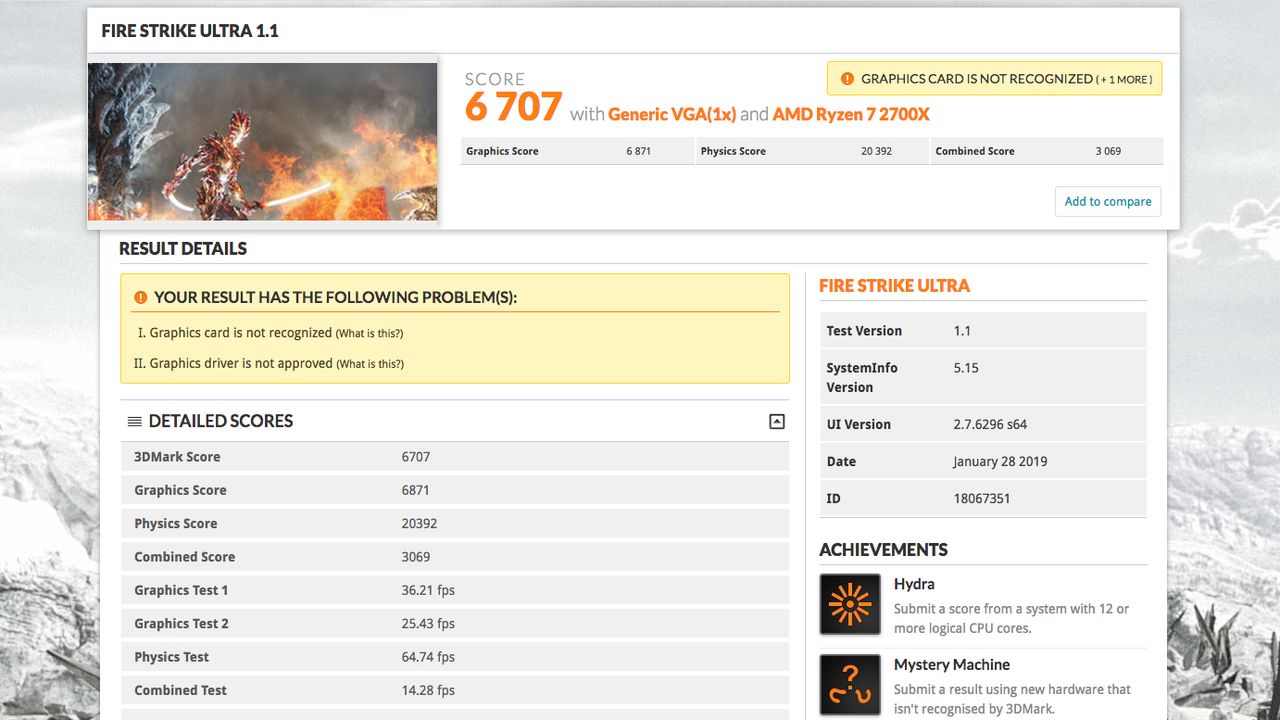Screen dimensions: 1280x720
Task: Click the warning icon beside 'Your result has the following problem(s)'
Action: pos(141,297)
